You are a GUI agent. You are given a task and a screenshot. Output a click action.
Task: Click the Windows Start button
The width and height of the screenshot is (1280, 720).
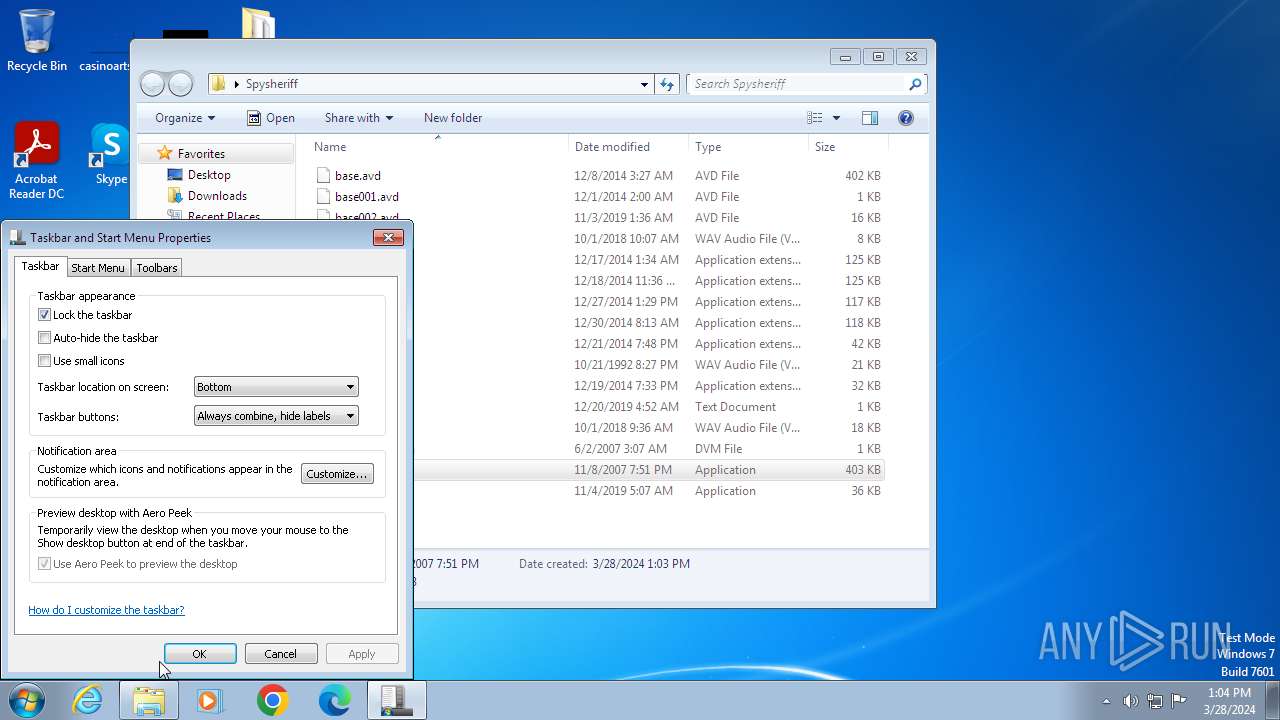26,700
